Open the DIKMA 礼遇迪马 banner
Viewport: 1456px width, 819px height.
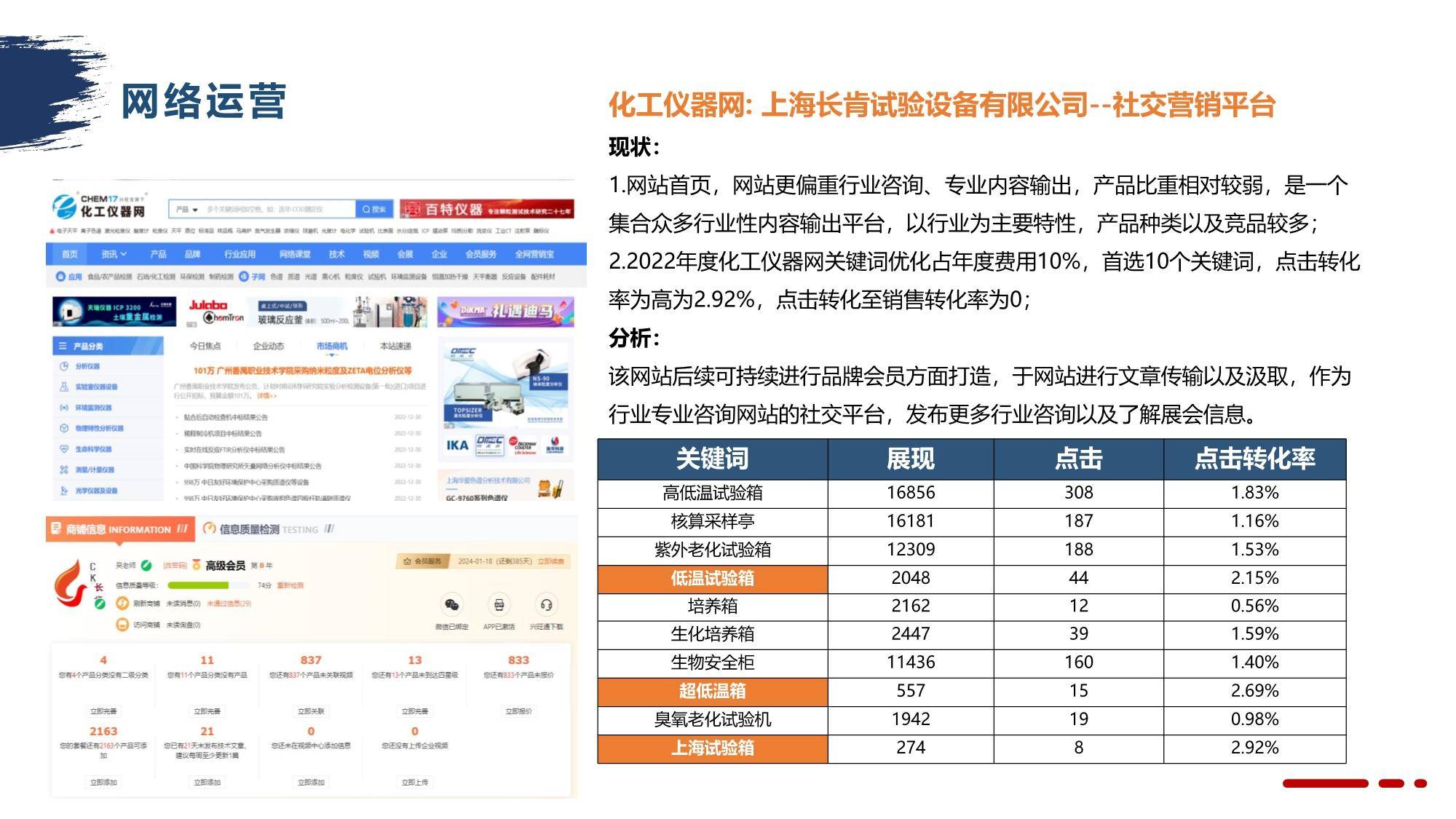tap(505, 312)
